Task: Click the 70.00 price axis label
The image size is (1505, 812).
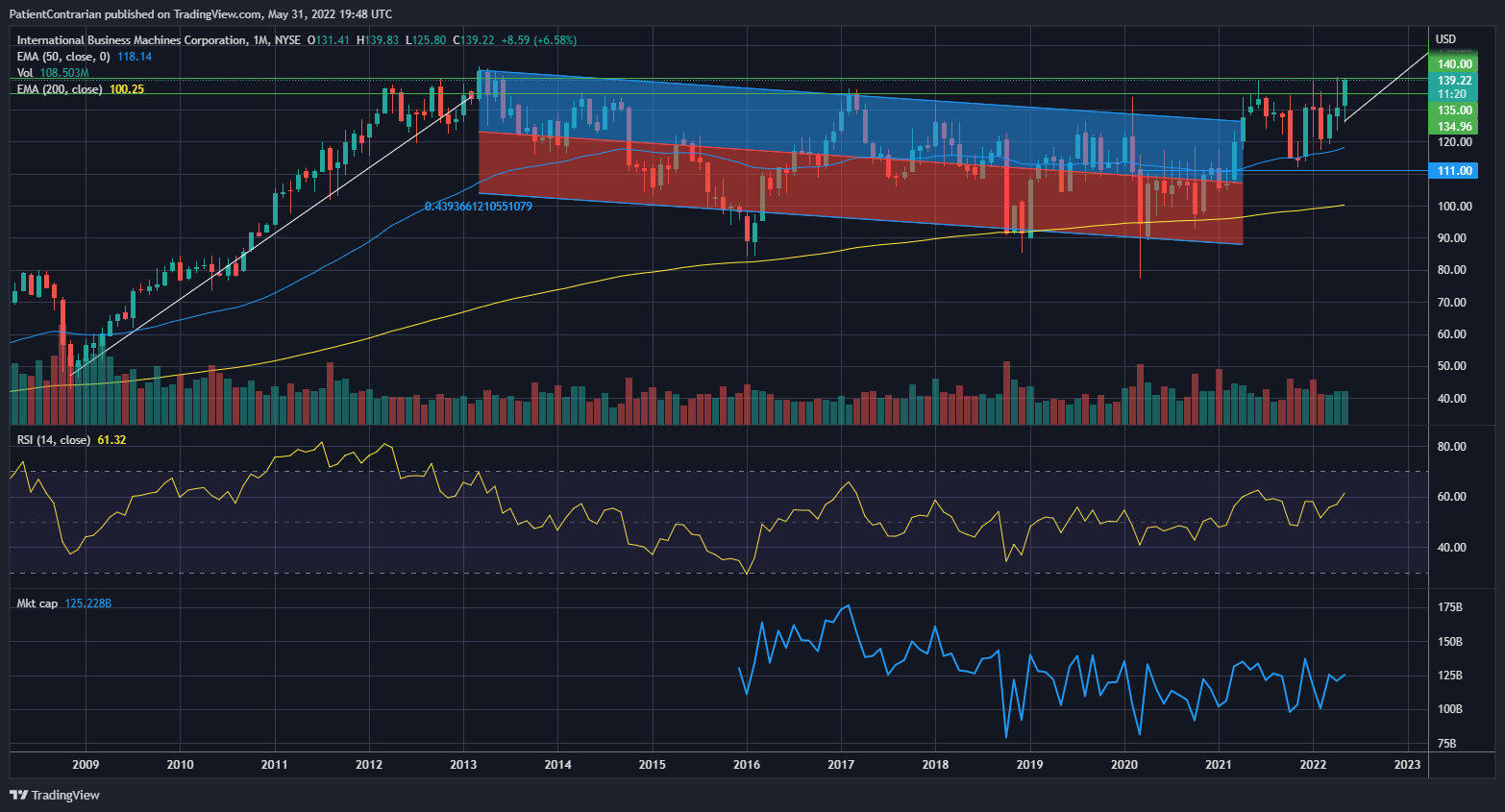Action: (x=1451, y=303)
